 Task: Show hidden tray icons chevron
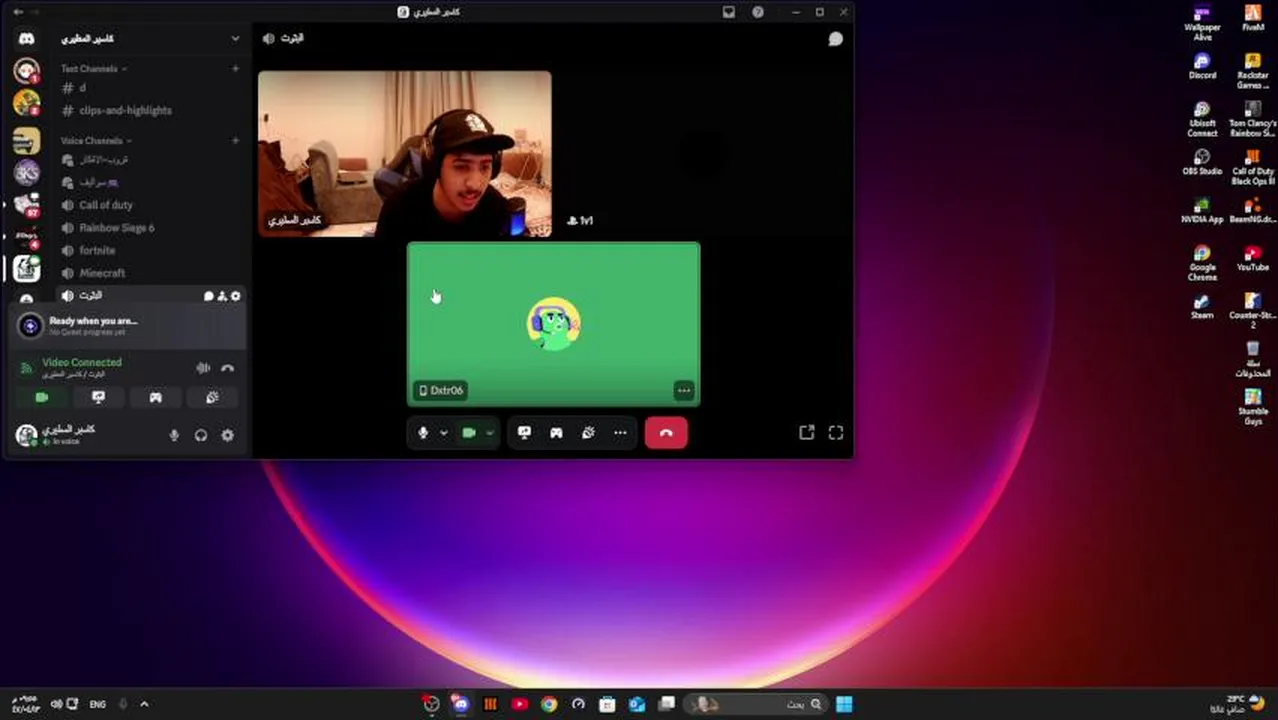pyautogui.click(x=144, y=704)
